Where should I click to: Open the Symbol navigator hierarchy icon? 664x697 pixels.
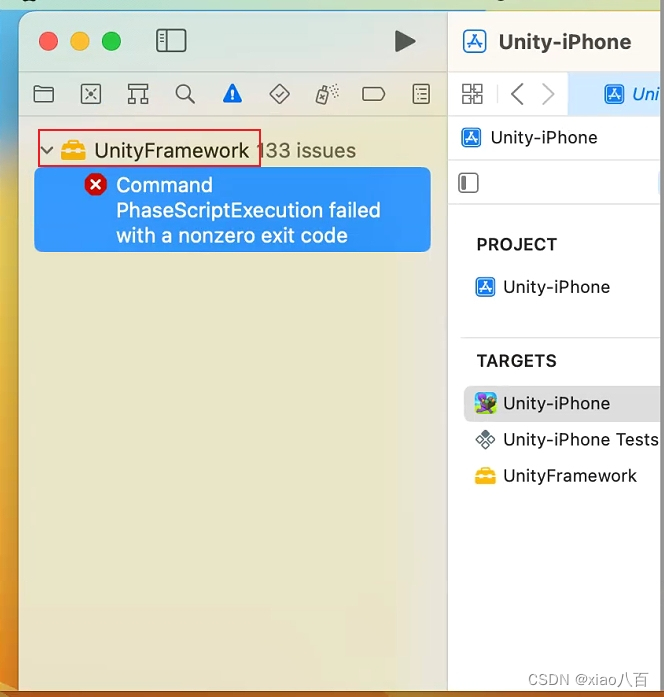138,94
